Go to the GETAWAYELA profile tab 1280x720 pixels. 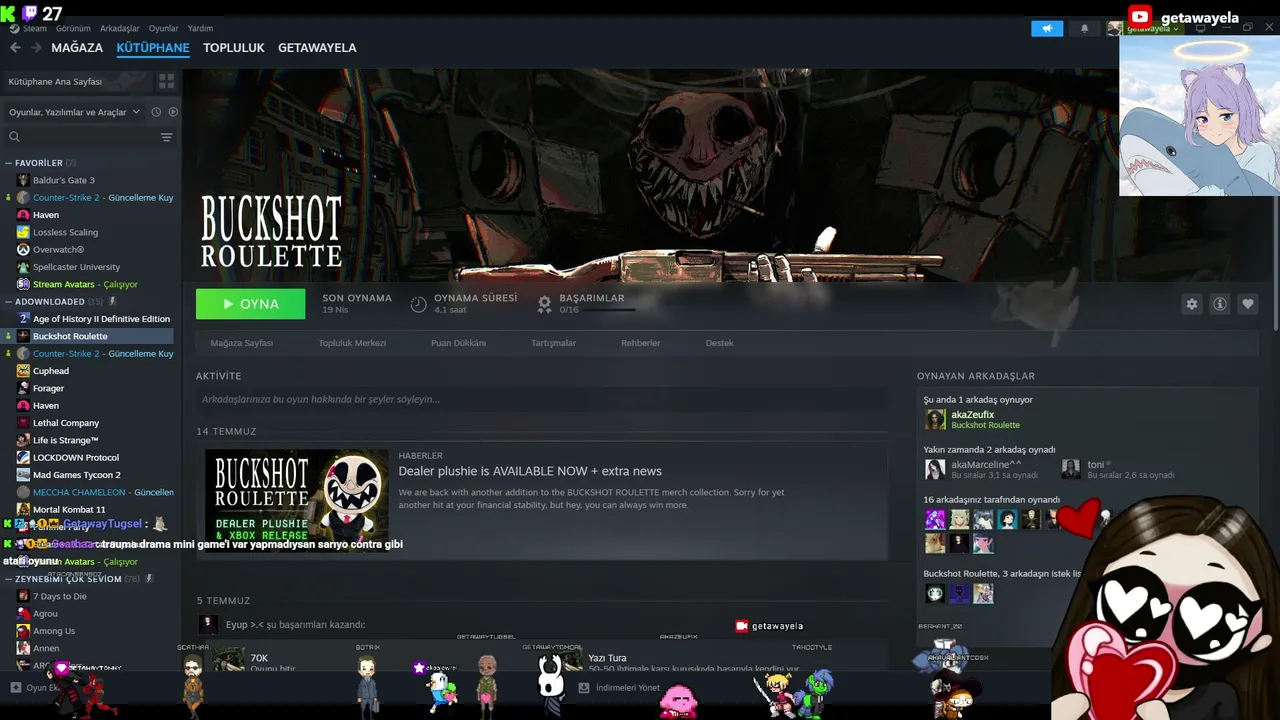click(317, 48)
